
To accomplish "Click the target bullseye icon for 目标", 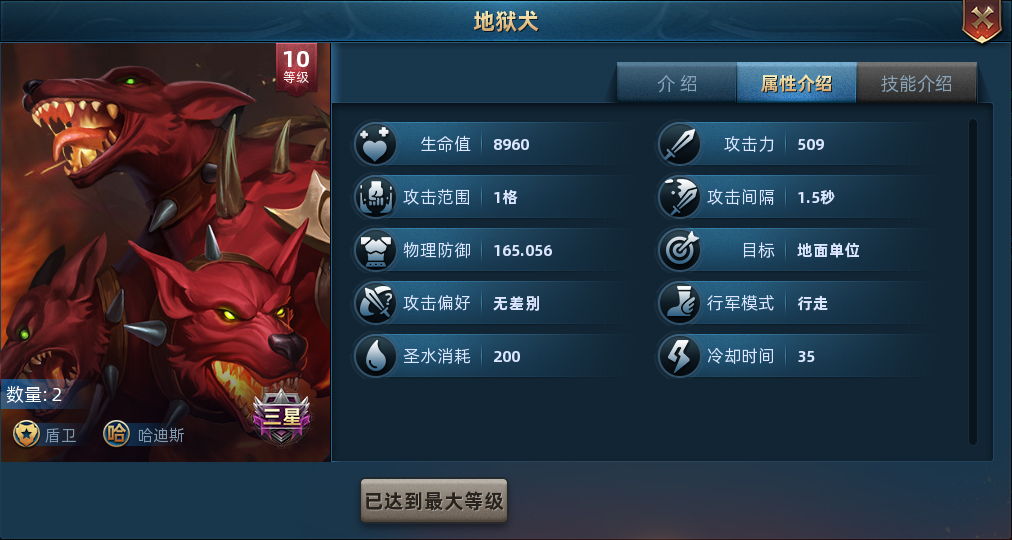I will (x=680, y=250).
